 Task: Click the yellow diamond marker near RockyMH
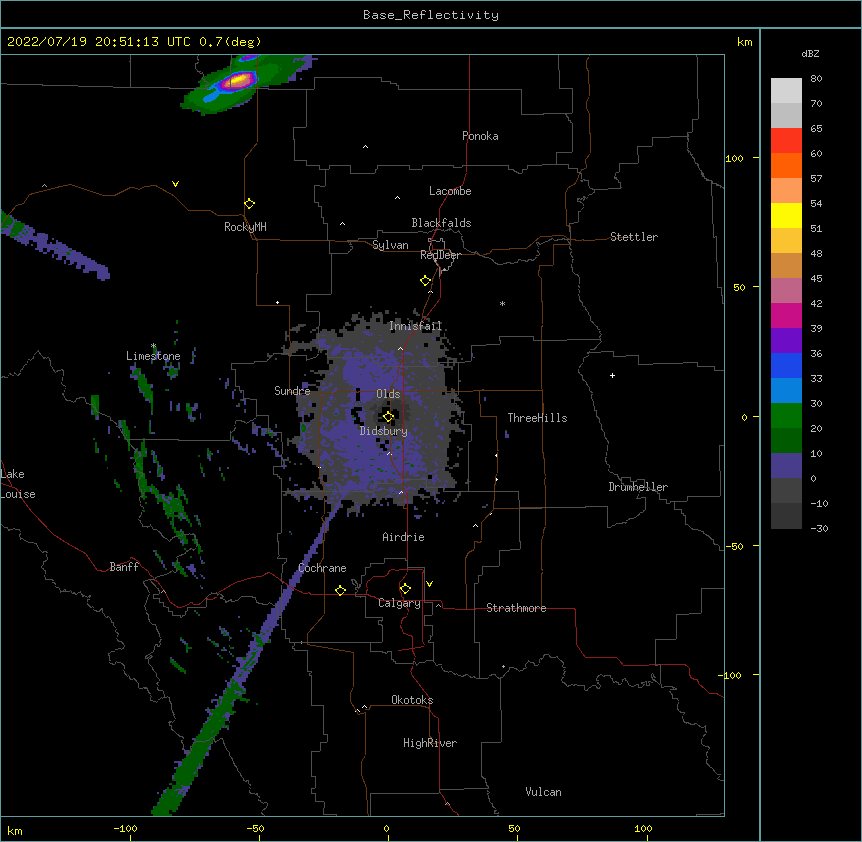pyautogui.click(x=250, y=204)
